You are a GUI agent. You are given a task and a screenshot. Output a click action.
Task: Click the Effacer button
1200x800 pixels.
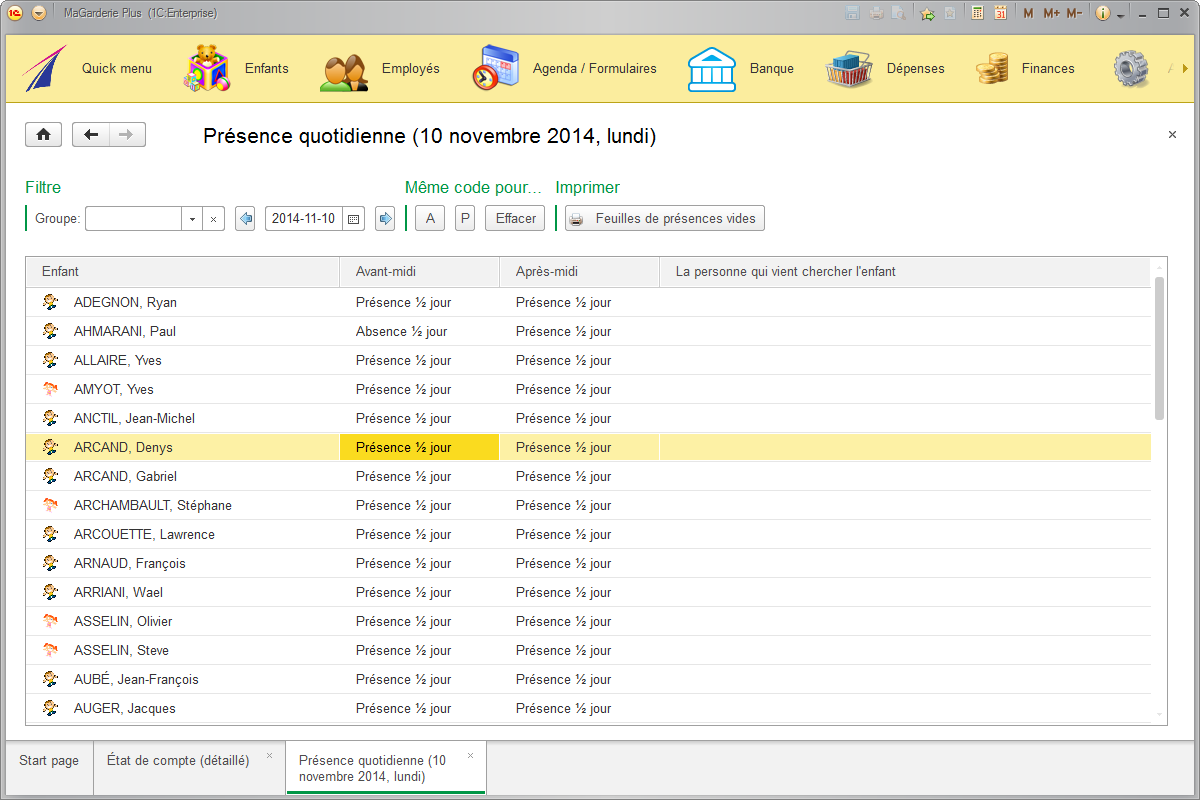pos(515,218)
